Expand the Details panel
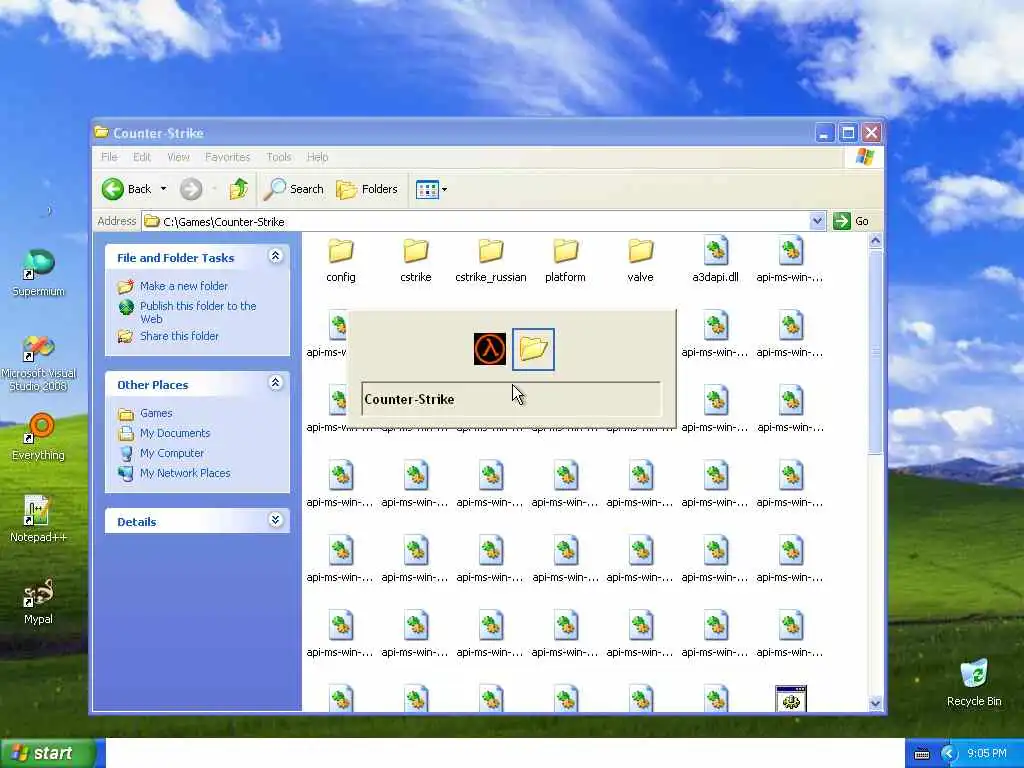The height and width of the screenshot is (768, 1024). point(275,520)
